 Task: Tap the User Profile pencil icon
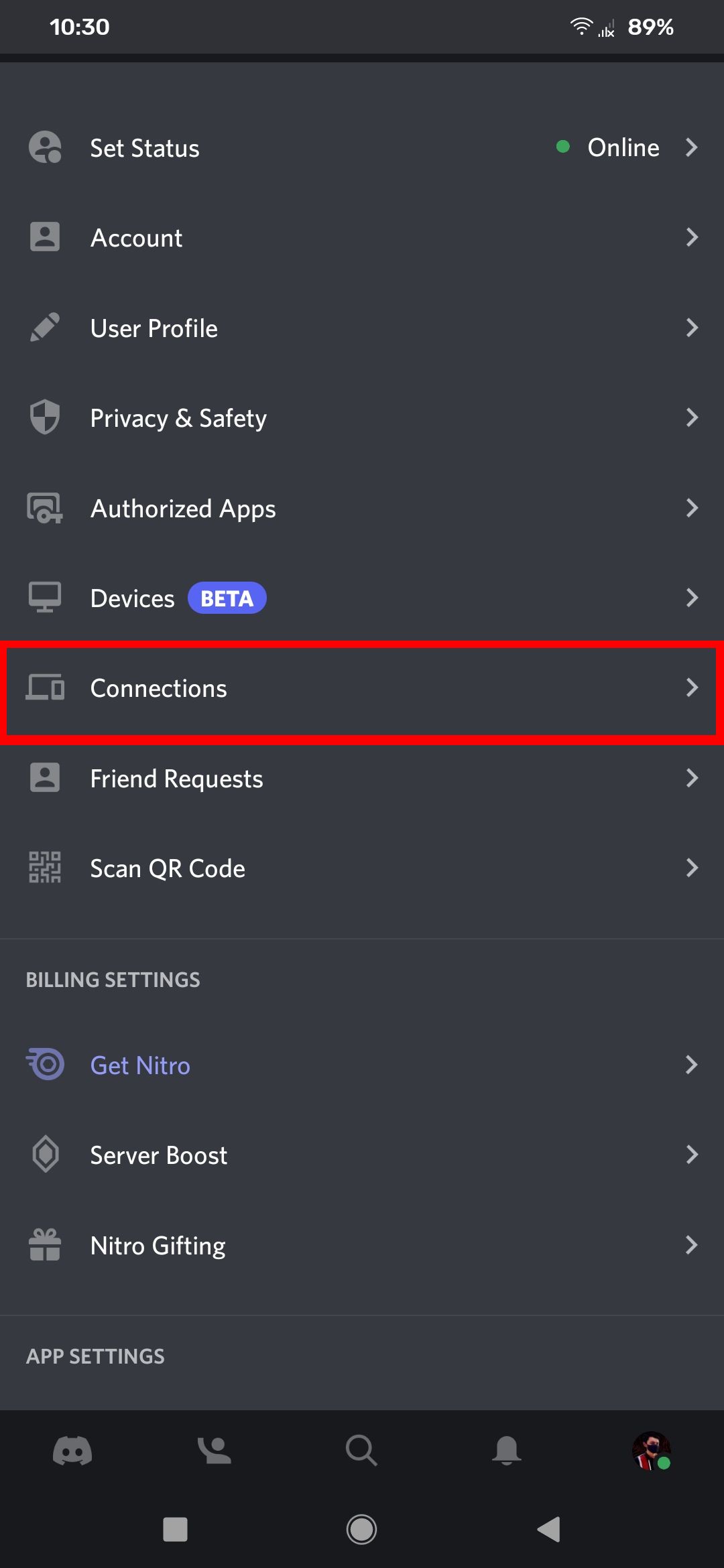coord(45,328)
